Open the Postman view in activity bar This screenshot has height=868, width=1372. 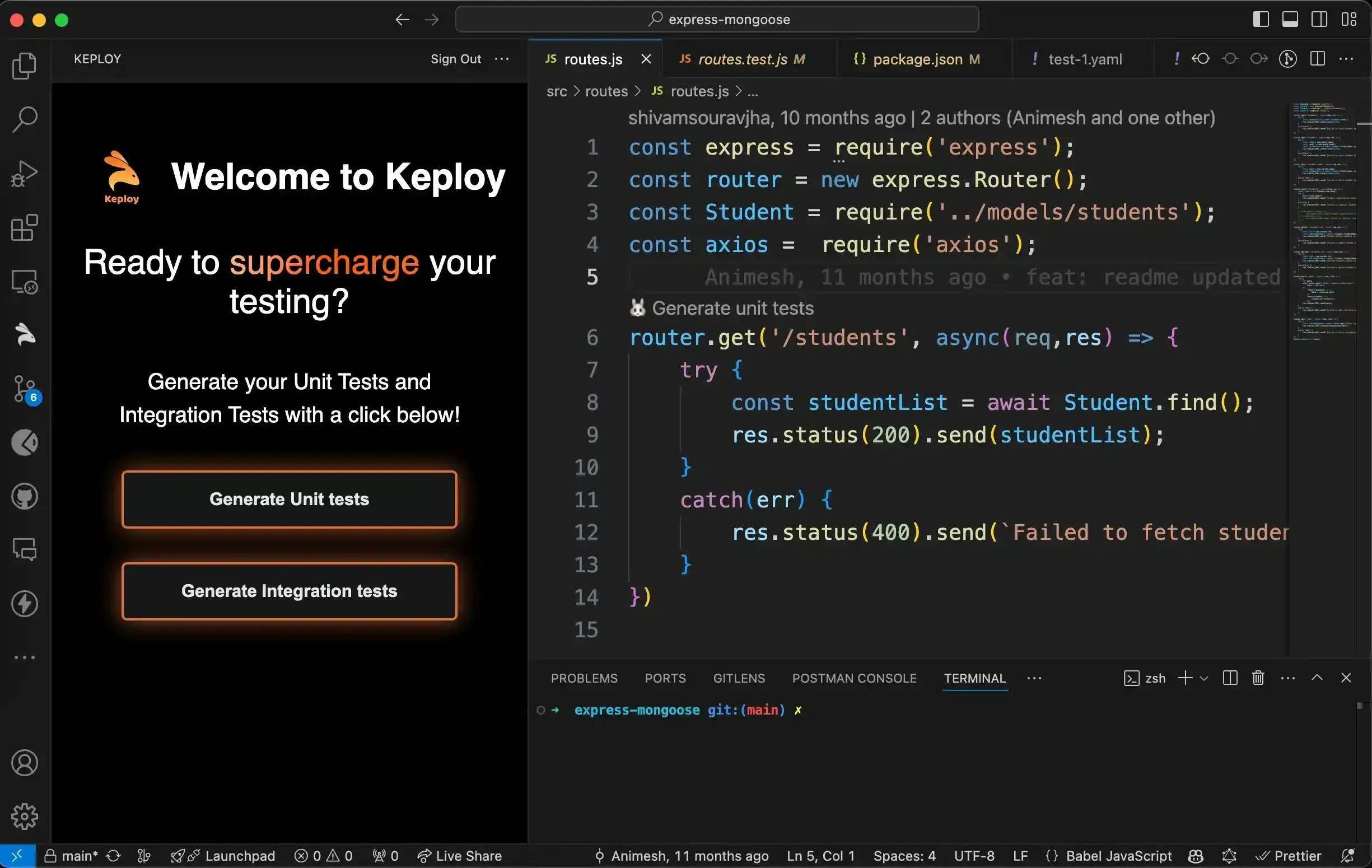pos(25,443)
